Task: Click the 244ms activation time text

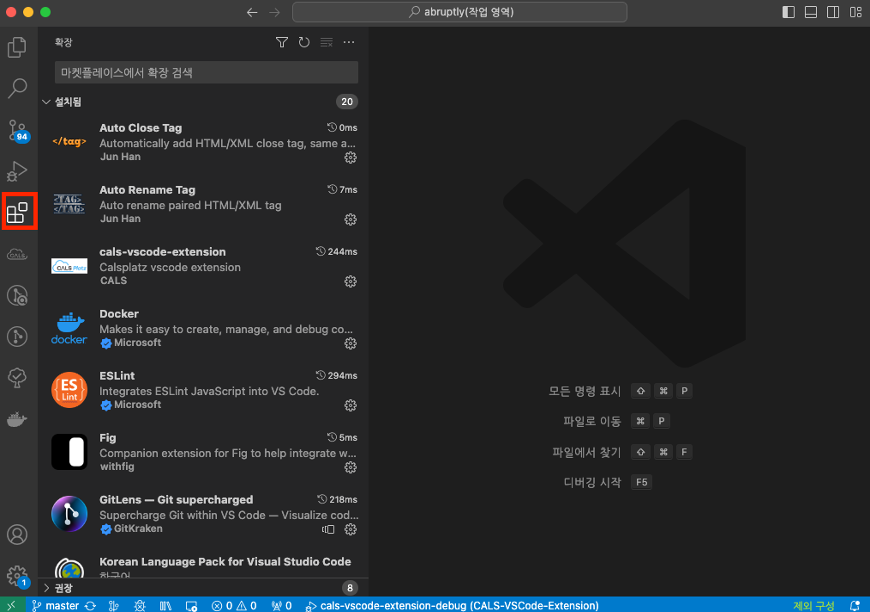Action: tap(342, 252)
